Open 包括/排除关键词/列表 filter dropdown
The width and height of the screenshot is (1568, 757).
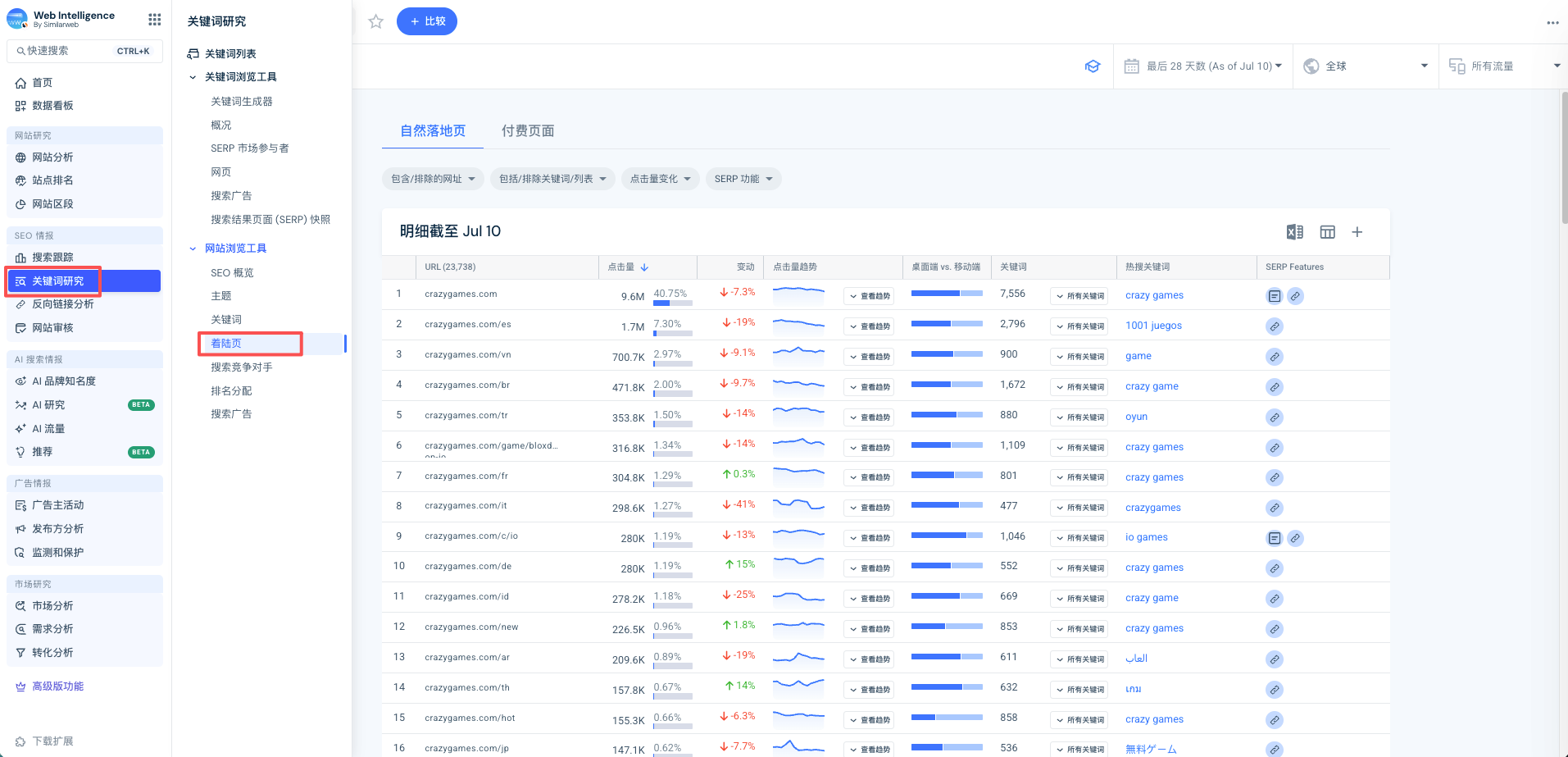click(x=552, y=179)
